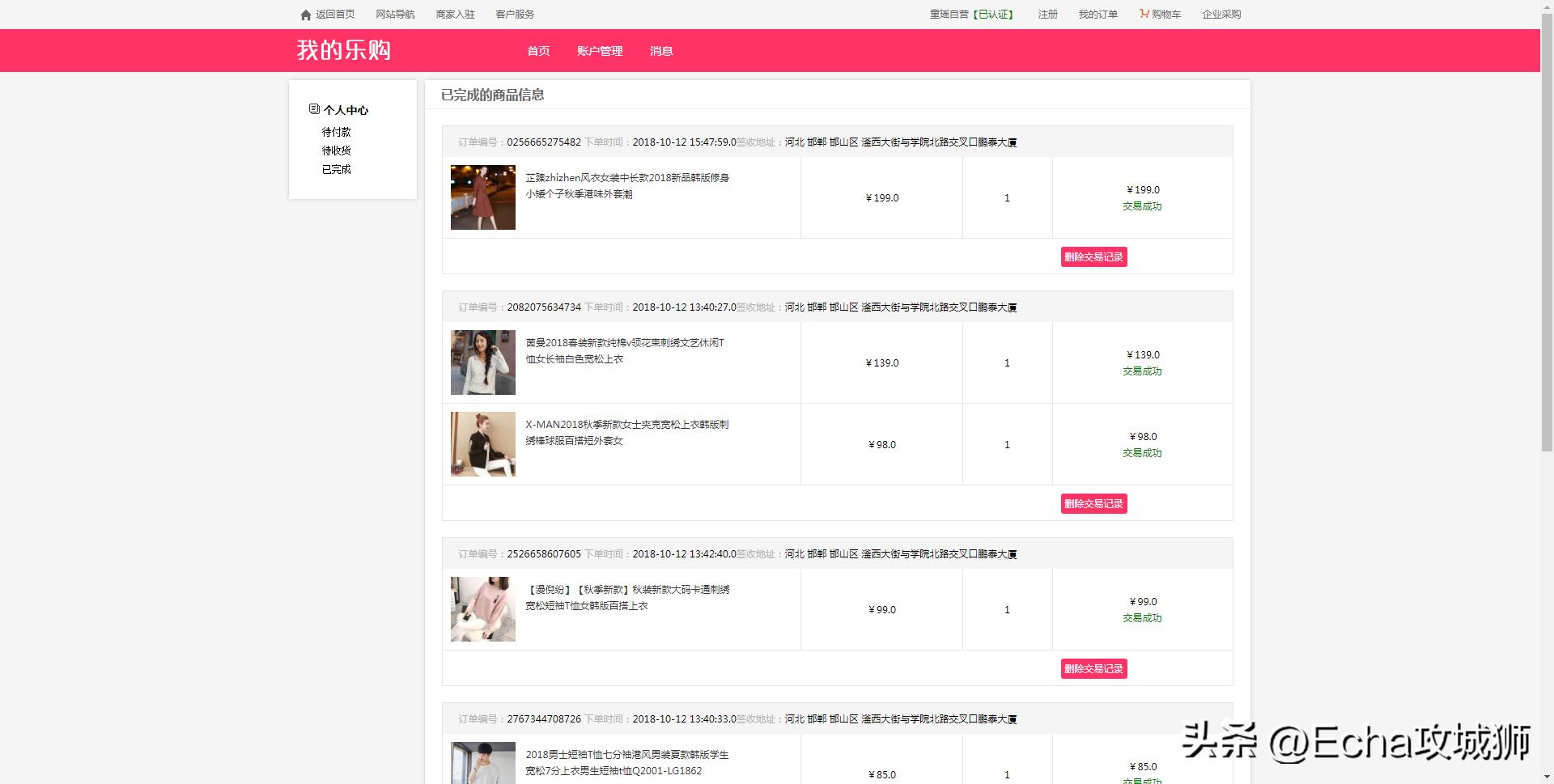Open the 芷臻zhizhen风衣女装 product title
This screenshot has width=1554, height=784.
(627, 186)
